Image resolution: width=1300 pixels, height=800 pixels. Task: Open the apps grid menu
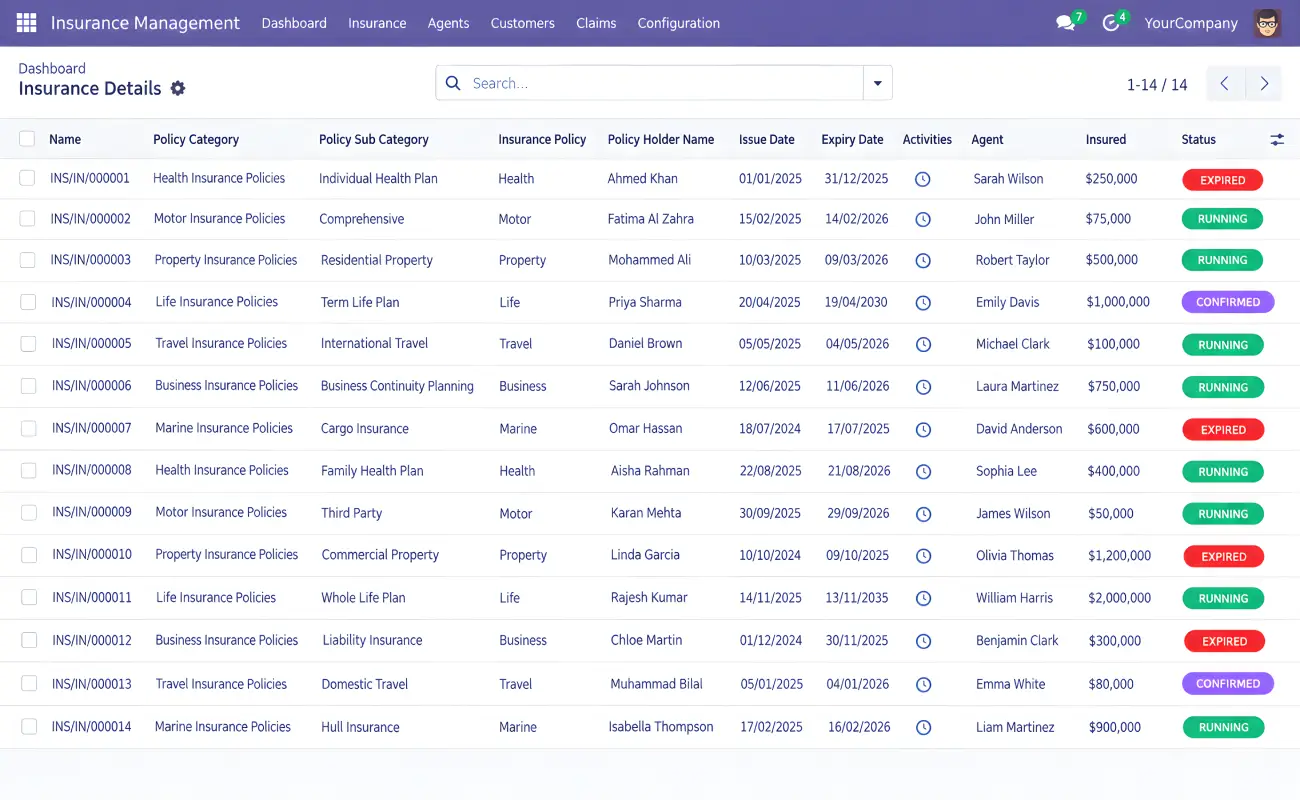pos(27,23)
